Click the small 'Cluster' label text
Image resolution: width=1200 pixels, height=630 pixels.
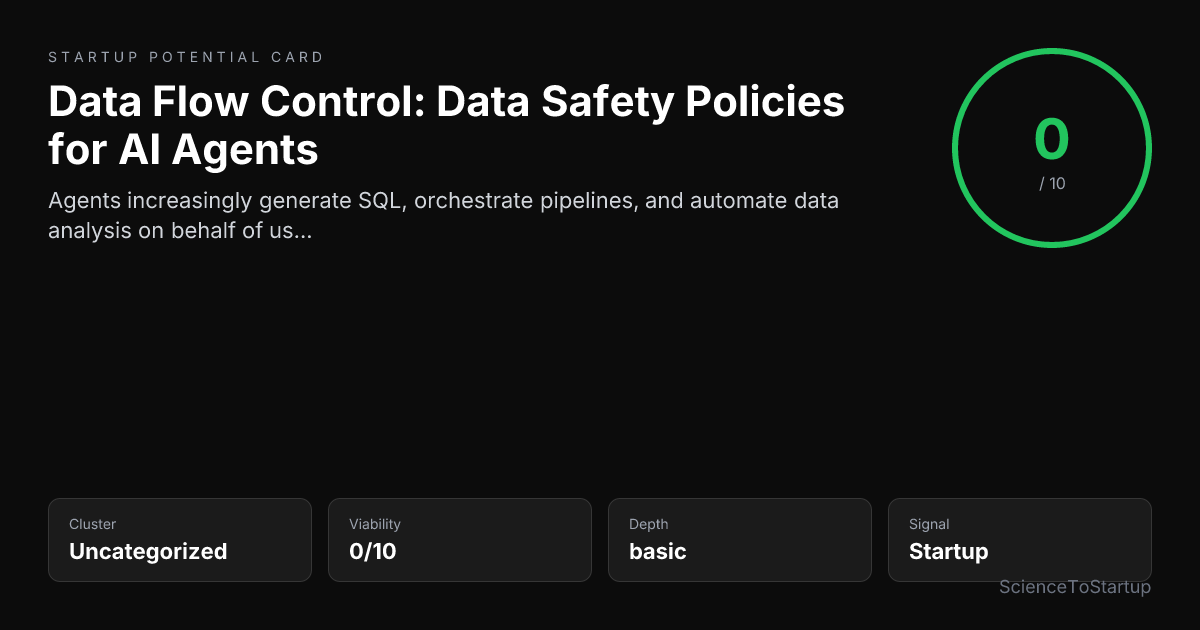coord(92,524)
